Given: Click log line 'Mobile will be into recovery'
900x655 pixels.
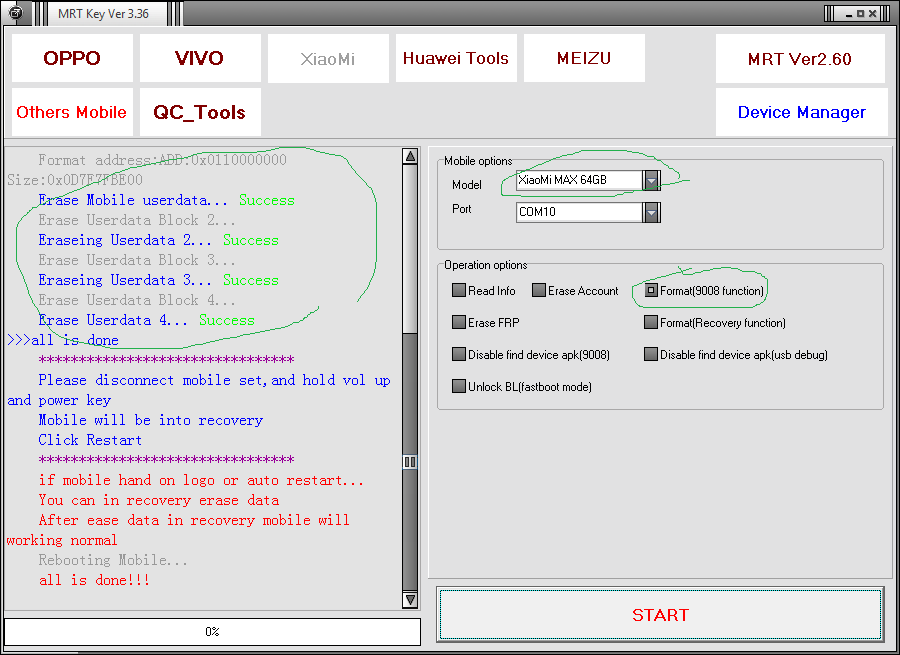Looking at the screenshot, I should 150,420.
